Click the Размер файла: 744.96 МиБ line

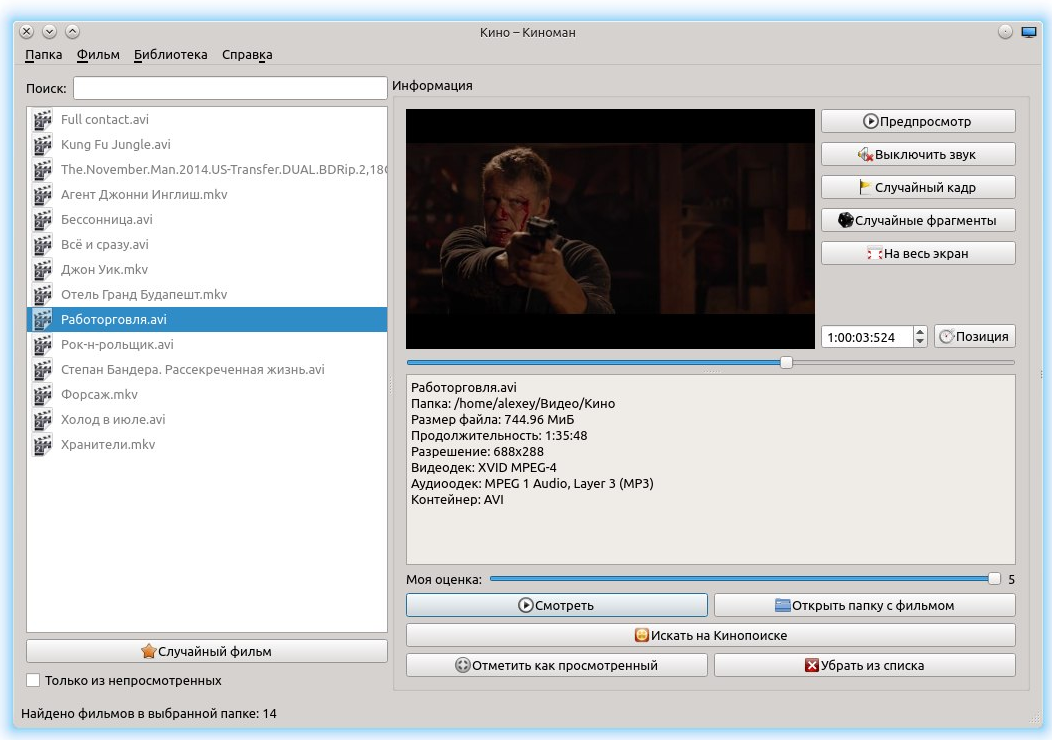(x=492, y=419)
